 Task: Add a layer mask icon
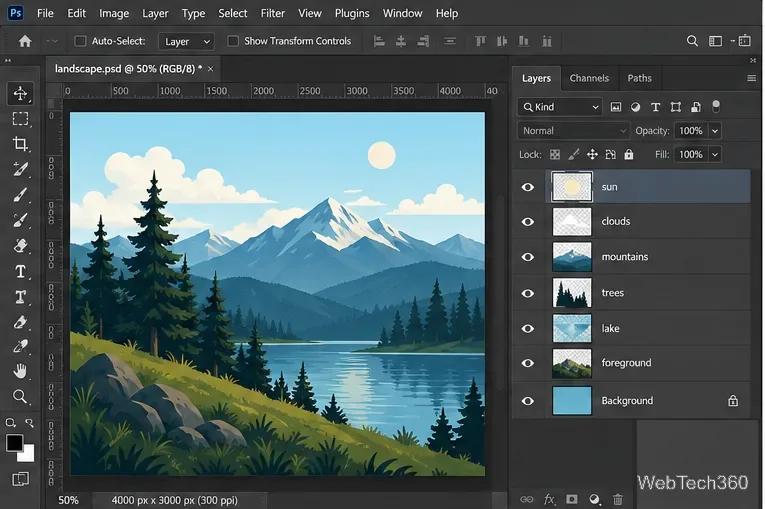tap(572, 499)
